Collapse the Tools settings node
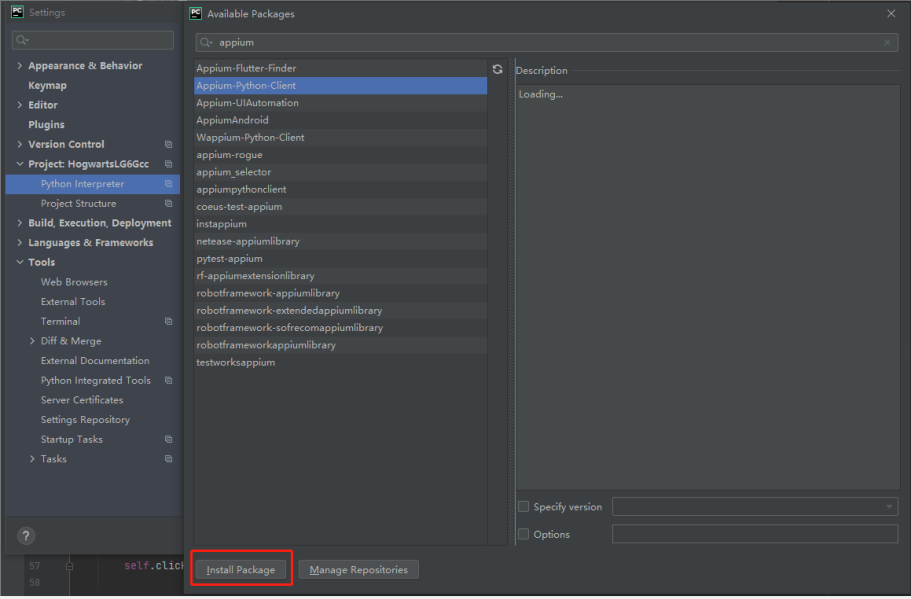This screenshot has height=599, width=911. 20,262
